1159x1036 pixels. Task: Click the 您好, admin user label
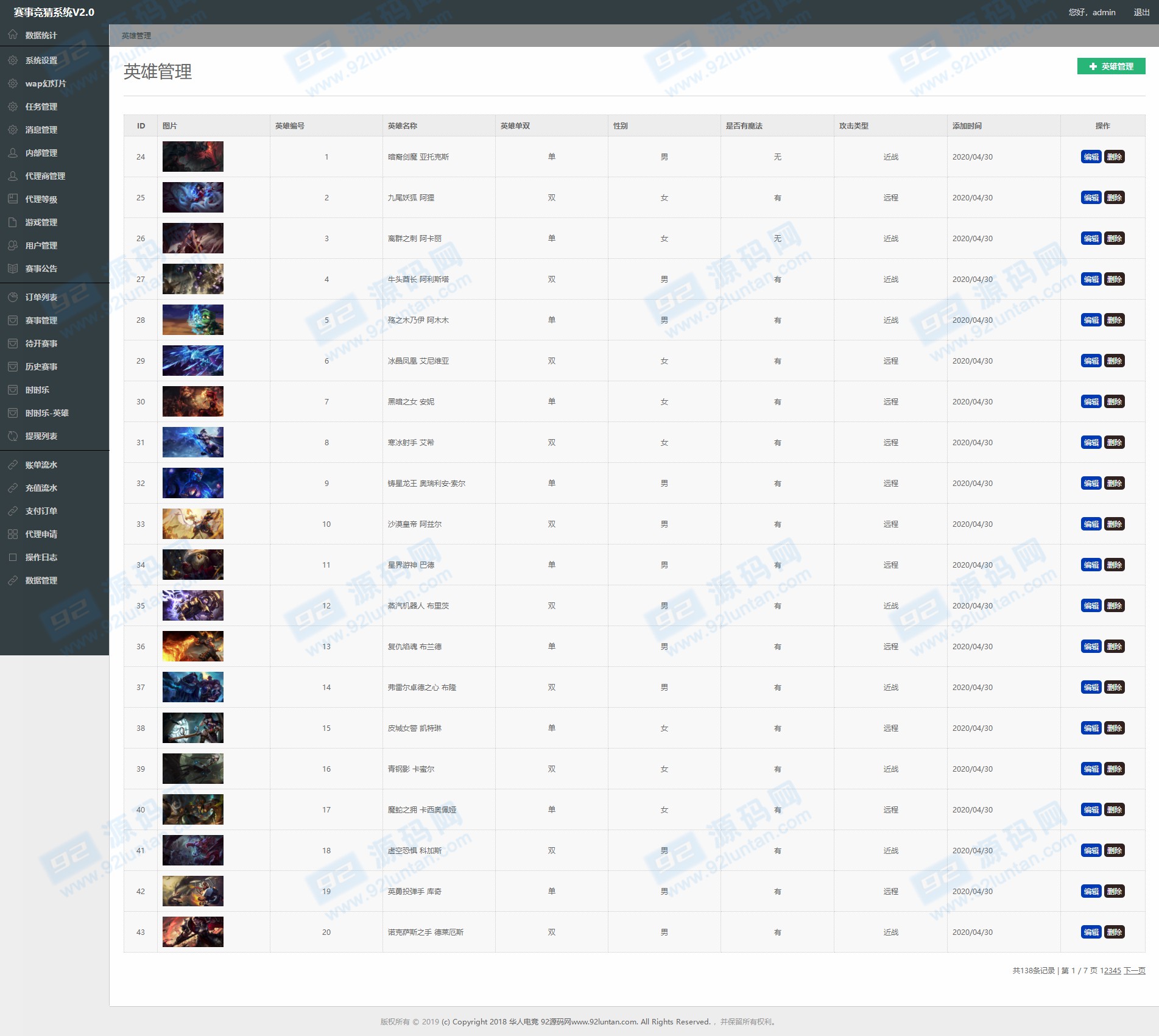[x=1092, y=12]
